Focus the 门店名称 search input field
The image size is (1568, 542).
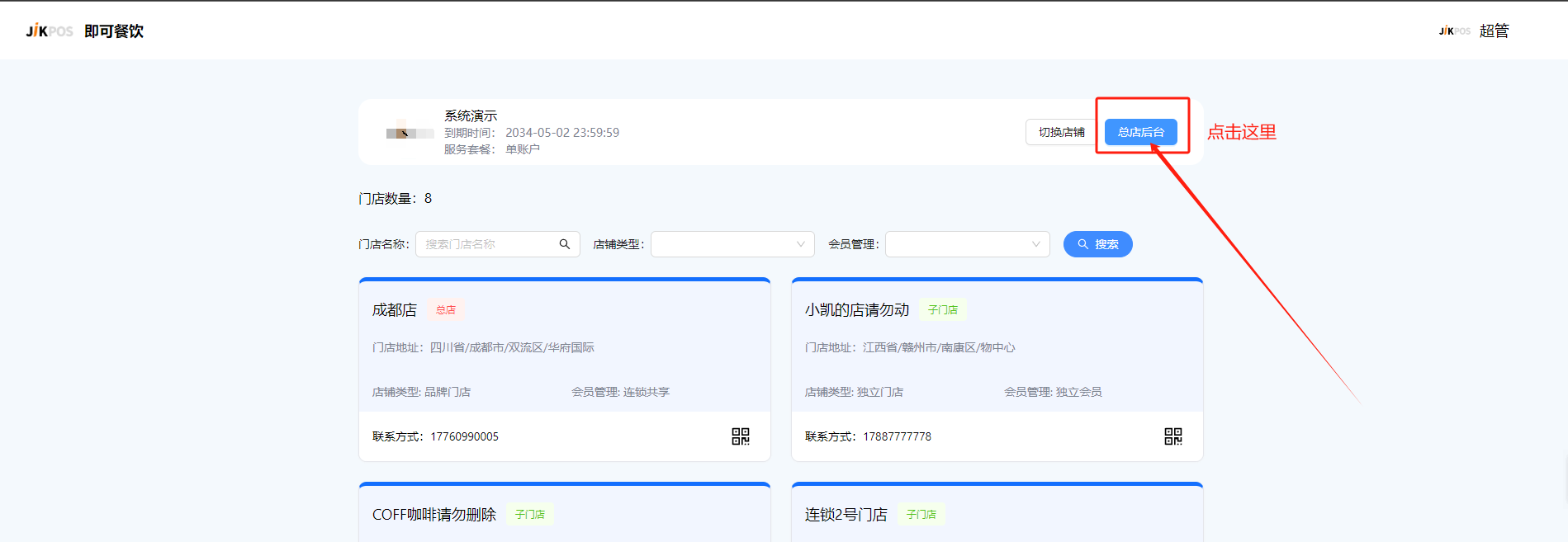coord(487,244)
